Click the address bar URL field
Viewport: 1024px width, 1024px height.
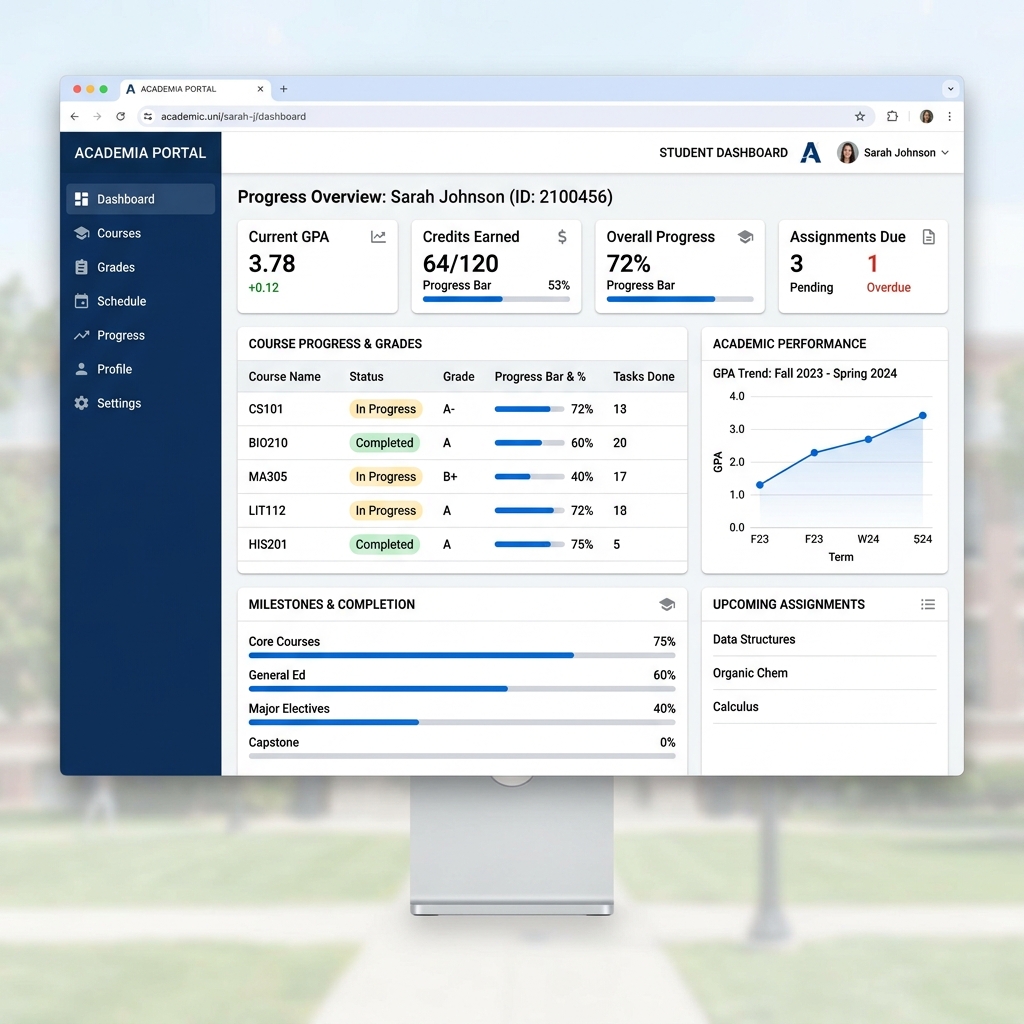[x=503, y=116]
